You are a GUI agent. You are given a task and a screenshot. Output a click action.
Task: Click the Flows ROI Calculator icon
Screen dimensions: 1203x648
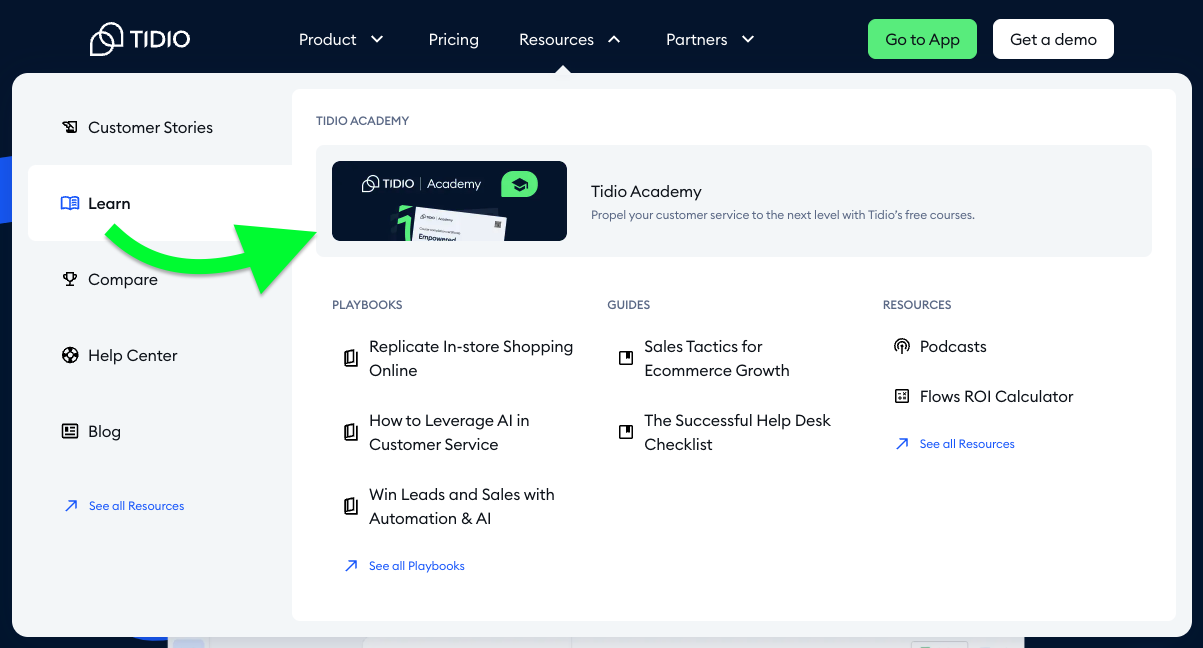point(902,396)
